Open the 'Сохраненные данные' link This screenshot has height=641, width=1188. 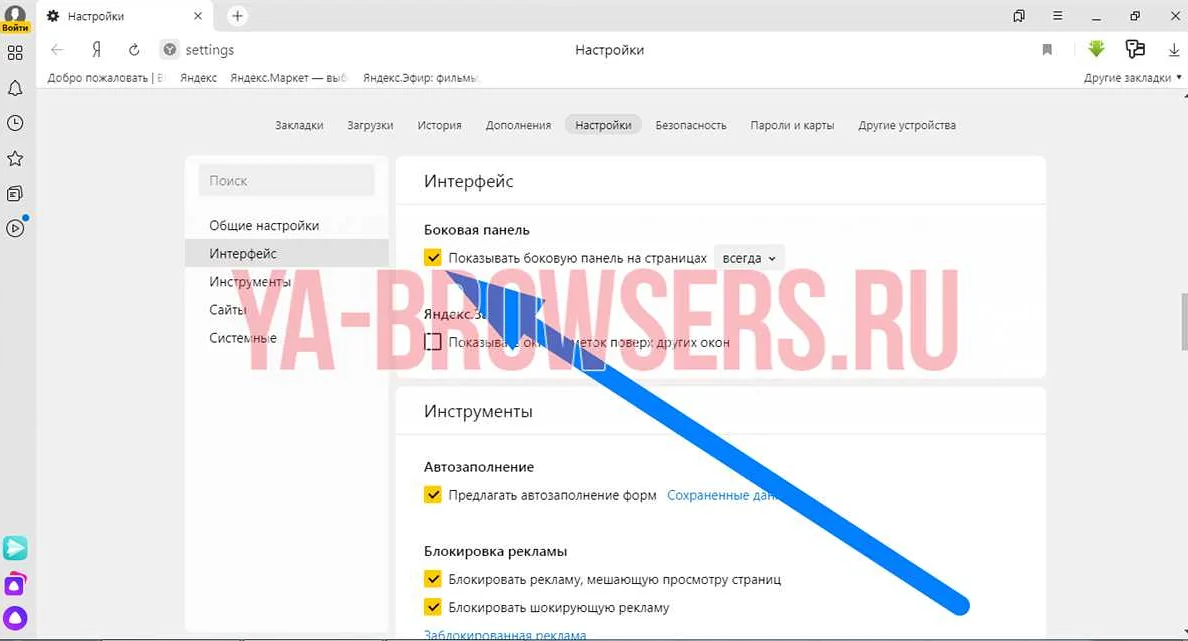[721, 495]
